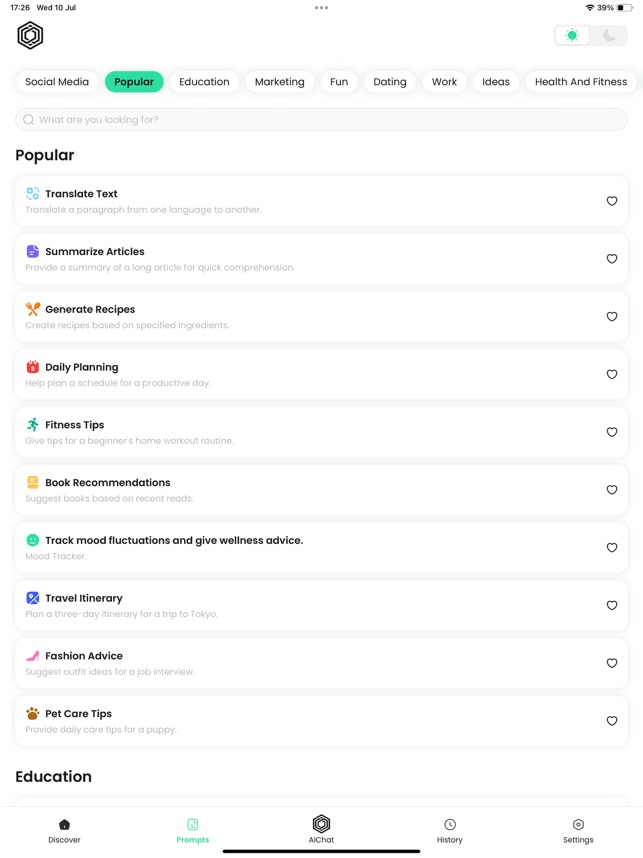Like the Pet Care Tips prompt
This screenshot has width=643, height=858.
tap(612, 721)
